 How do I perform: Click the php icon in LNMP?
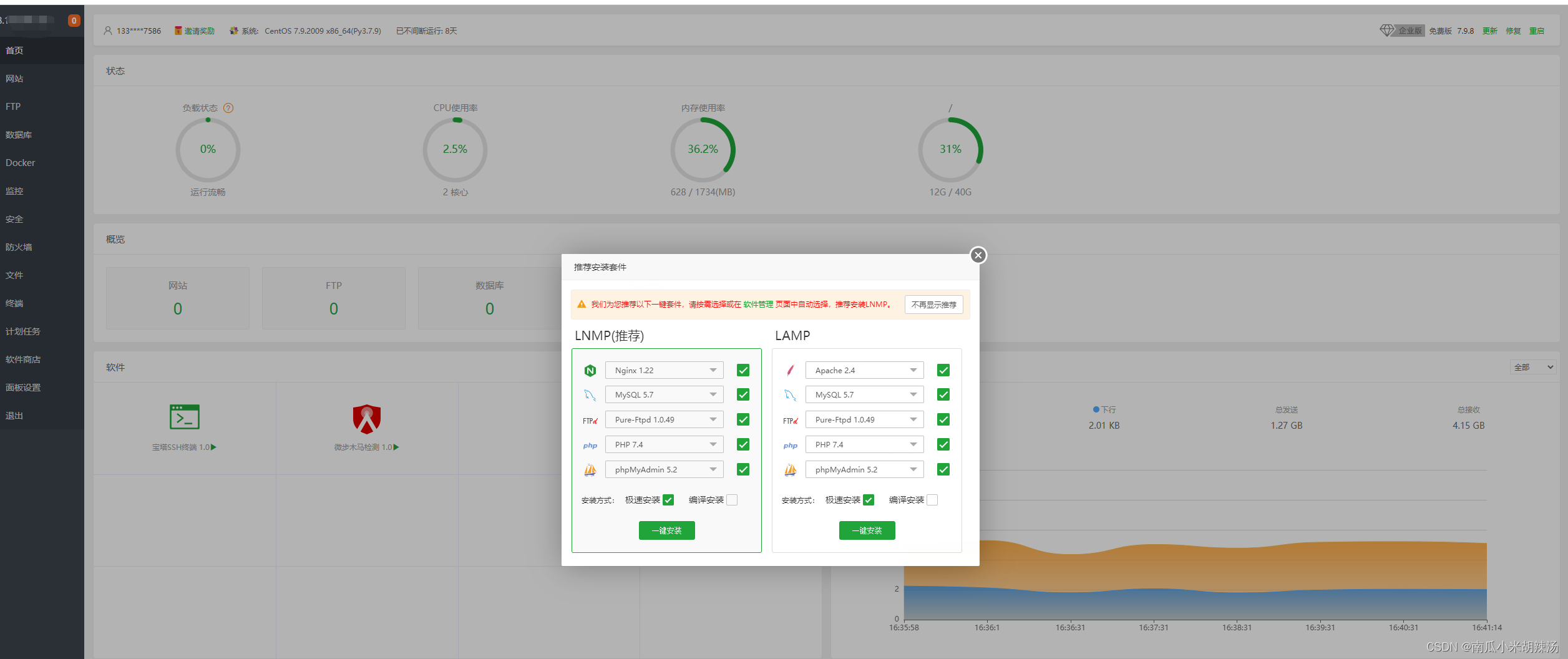[x=590, y=446]
